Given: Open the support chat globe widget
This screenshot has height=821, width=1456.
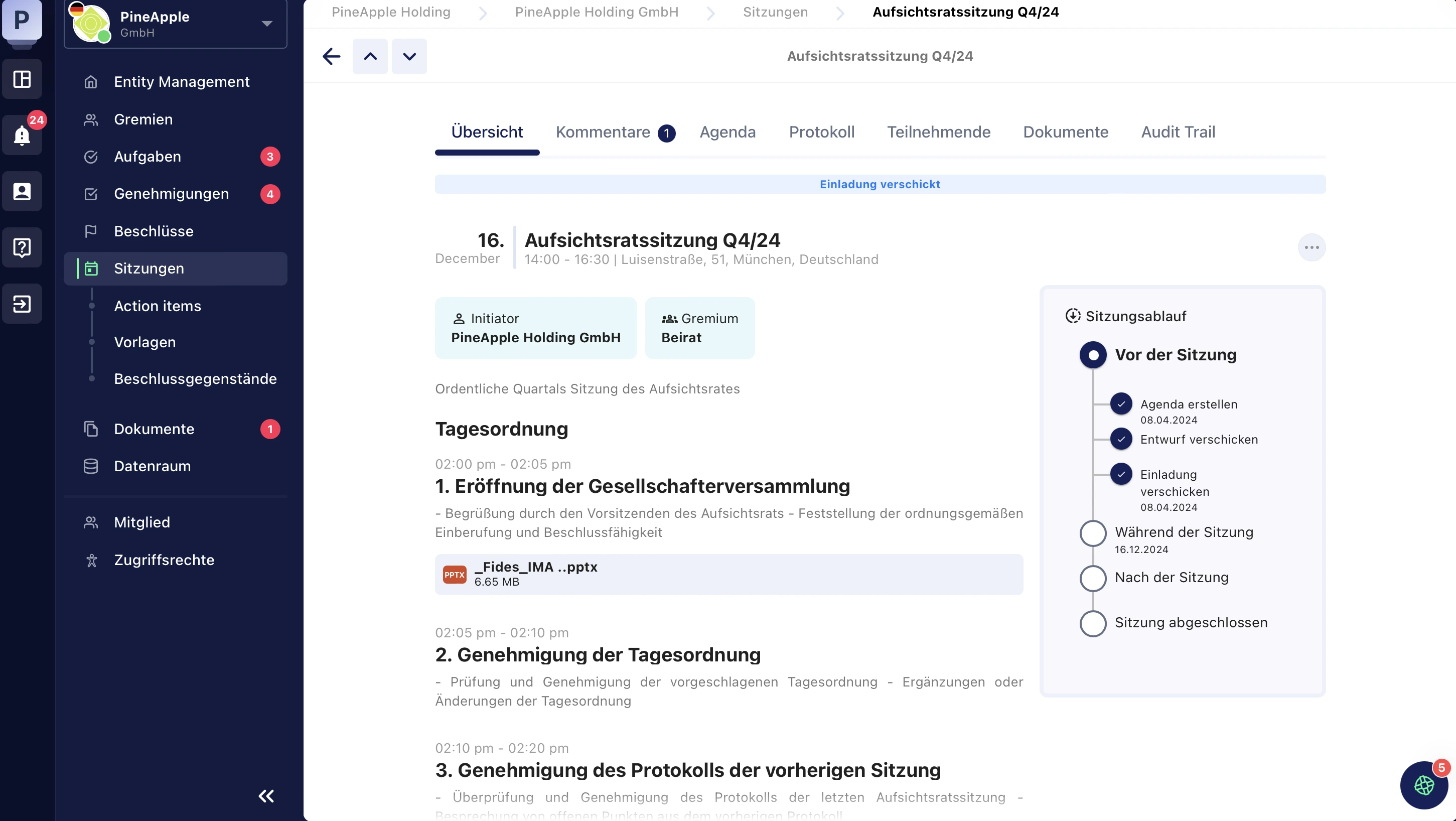Looking at the screenshot, I should [x=1423, y=785].
